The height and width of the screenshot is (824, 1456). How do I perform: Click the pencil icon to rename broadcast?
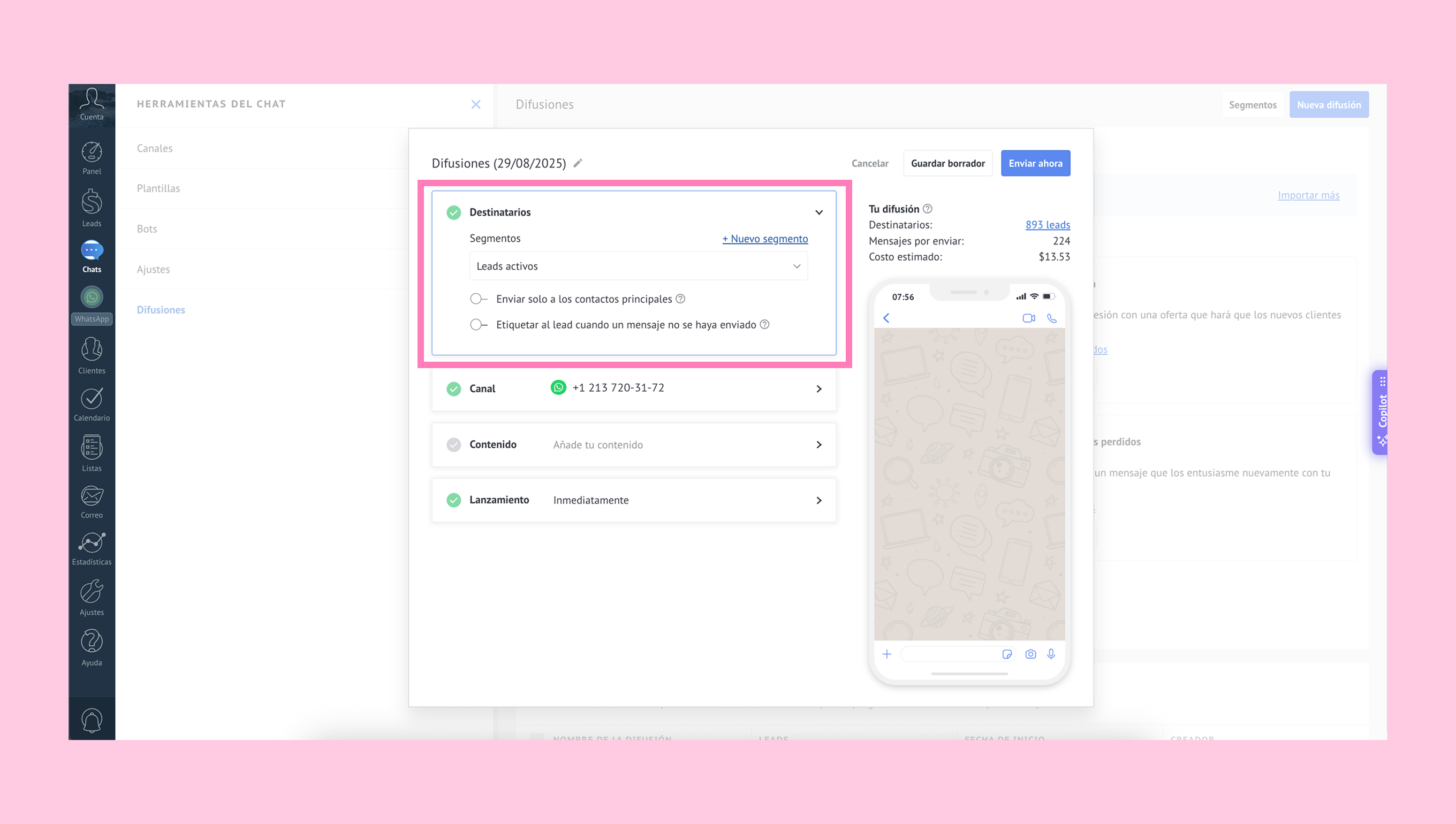coord(578,163)
